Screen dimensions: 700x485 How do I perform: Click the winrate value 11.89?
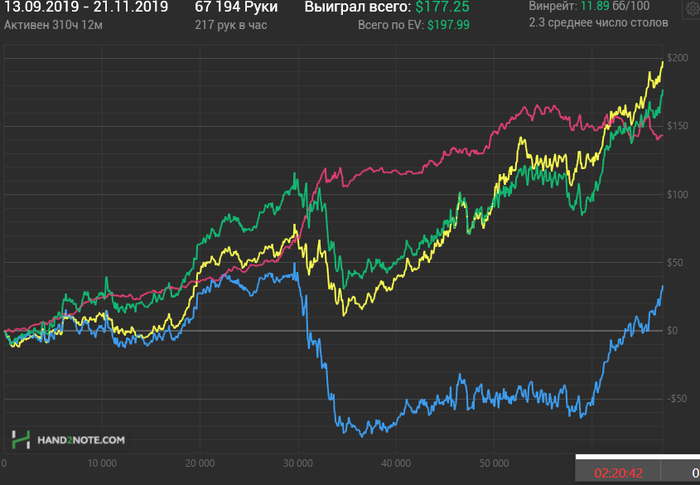(x=595, y=6)
